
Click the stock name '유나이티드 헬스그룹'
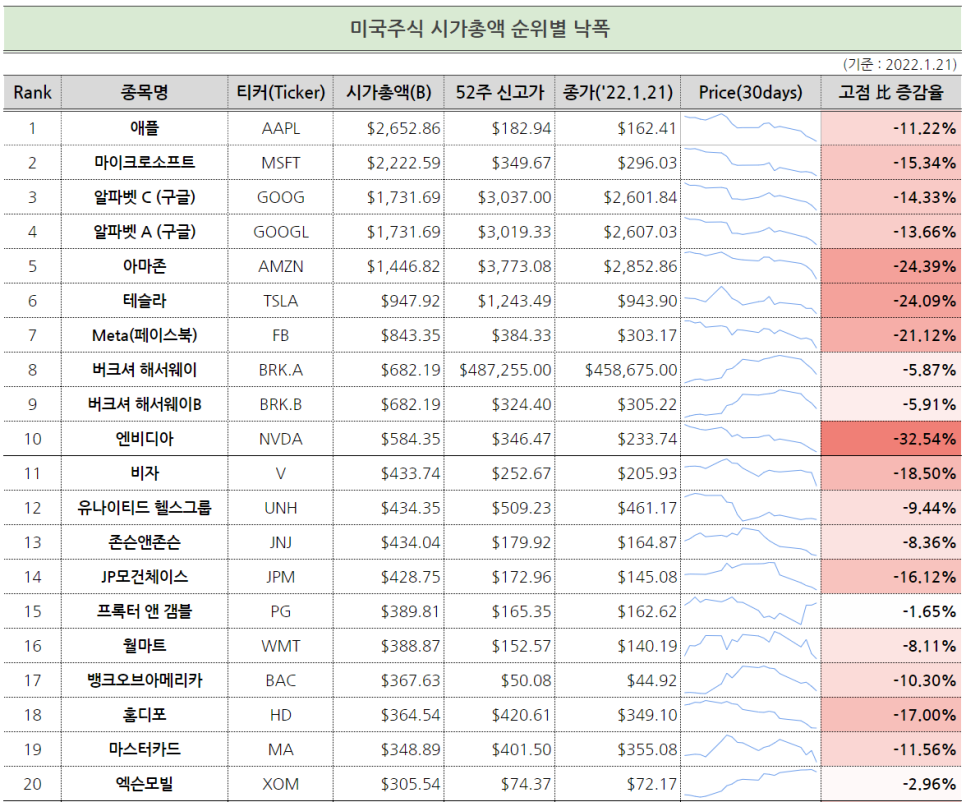pyautogui.click(x=144, y=508)
